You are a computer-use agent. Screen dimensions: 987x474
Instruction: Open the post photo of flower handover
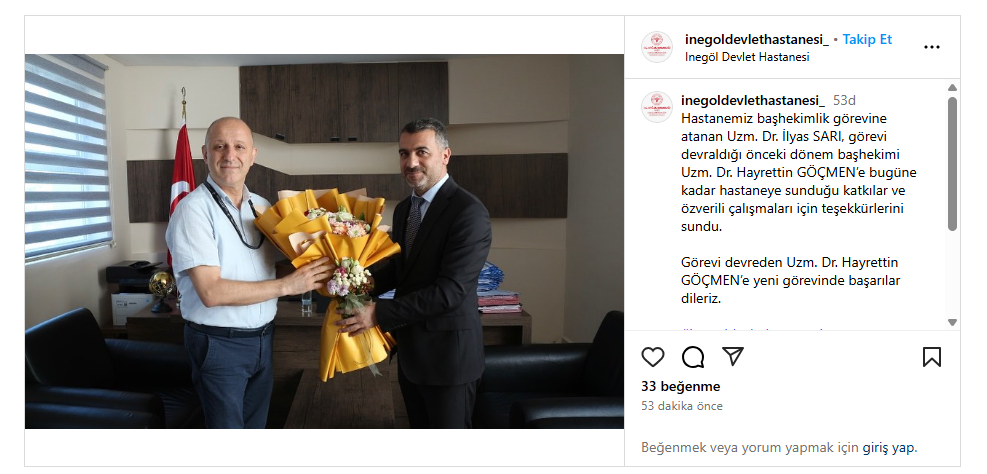(324, 241)
